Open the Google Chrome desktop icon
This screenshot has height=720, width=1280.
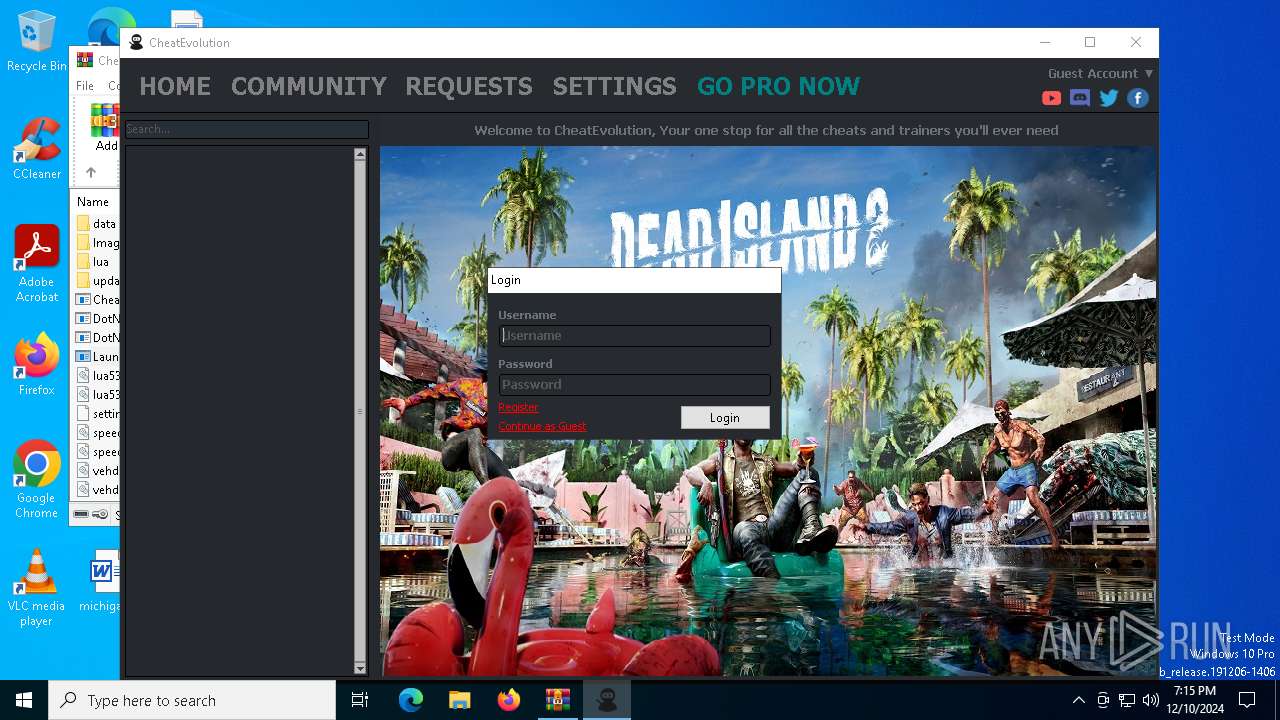click(37, 480)
